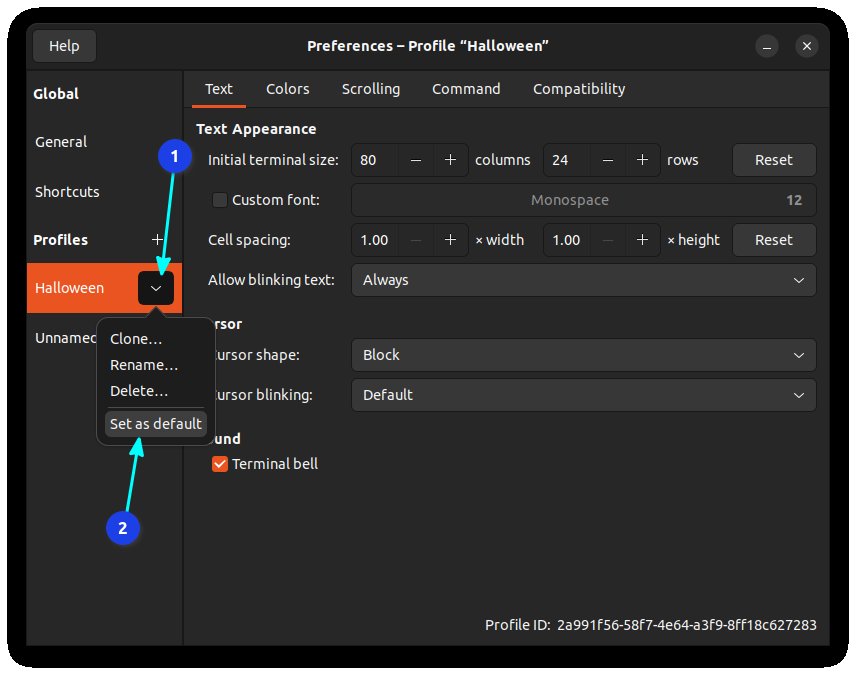Image resolution: width=856 pixels, height=675 pixels.
Task: Add a new profile with the plus icon
Action: (x=157, y=240)
